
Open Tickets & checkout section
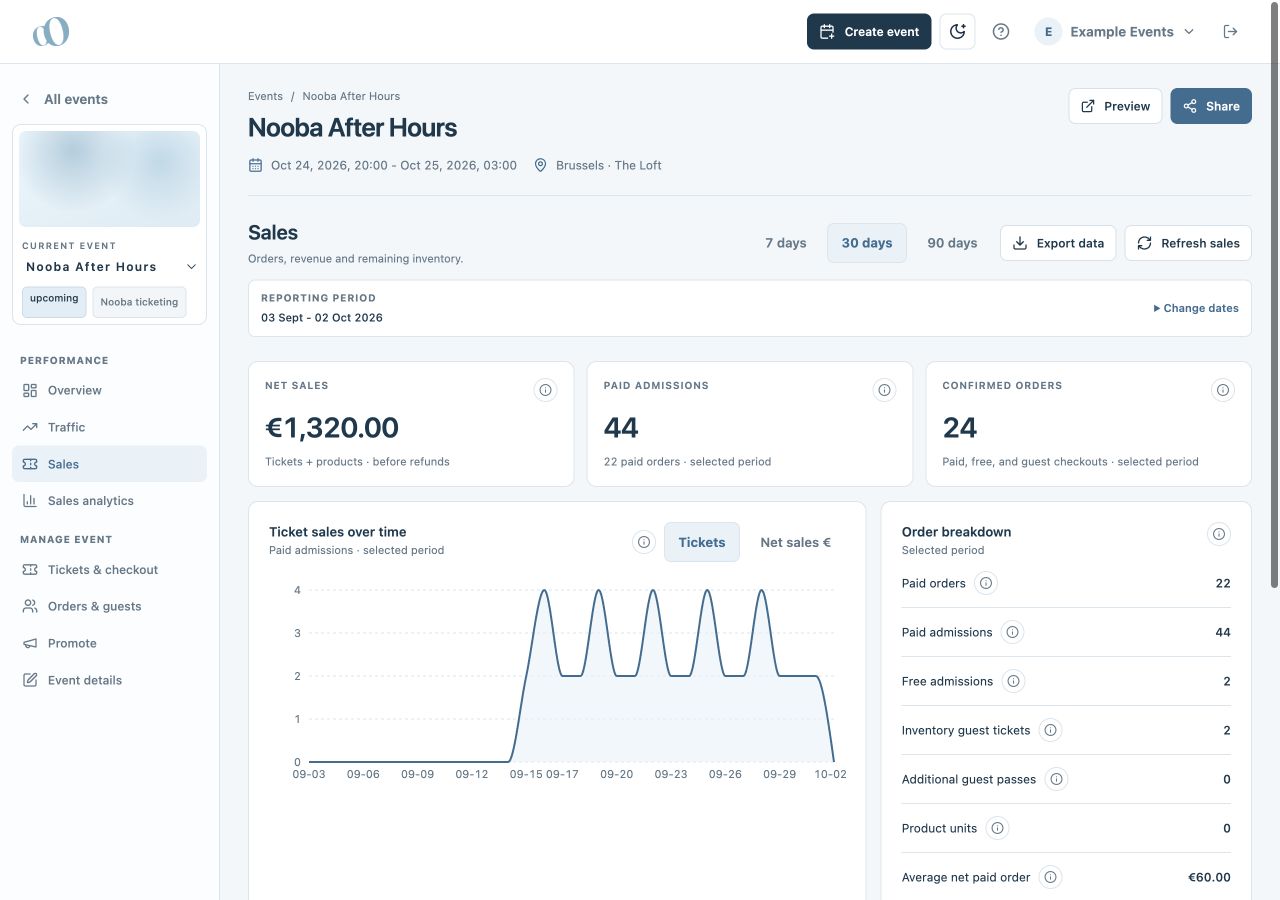[x=109, y=570]
